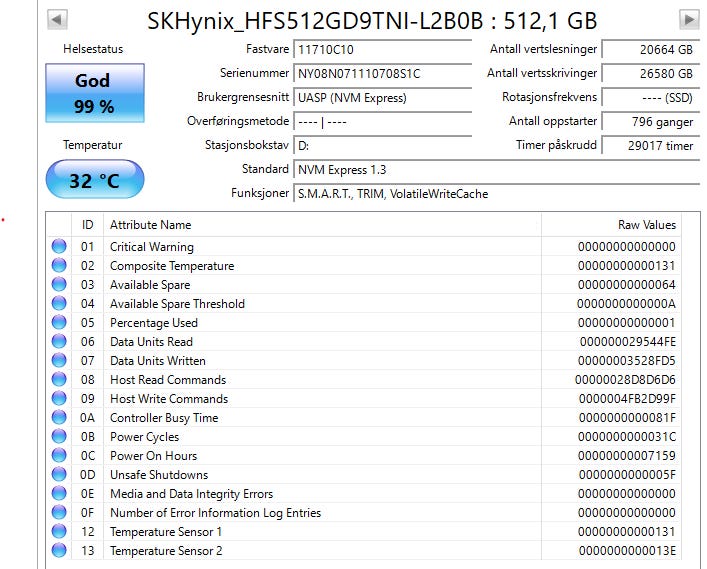This screenshot has height=569, width=707.
Task: Click raw value 0000000007159
Action: click(x=627, y=456)
